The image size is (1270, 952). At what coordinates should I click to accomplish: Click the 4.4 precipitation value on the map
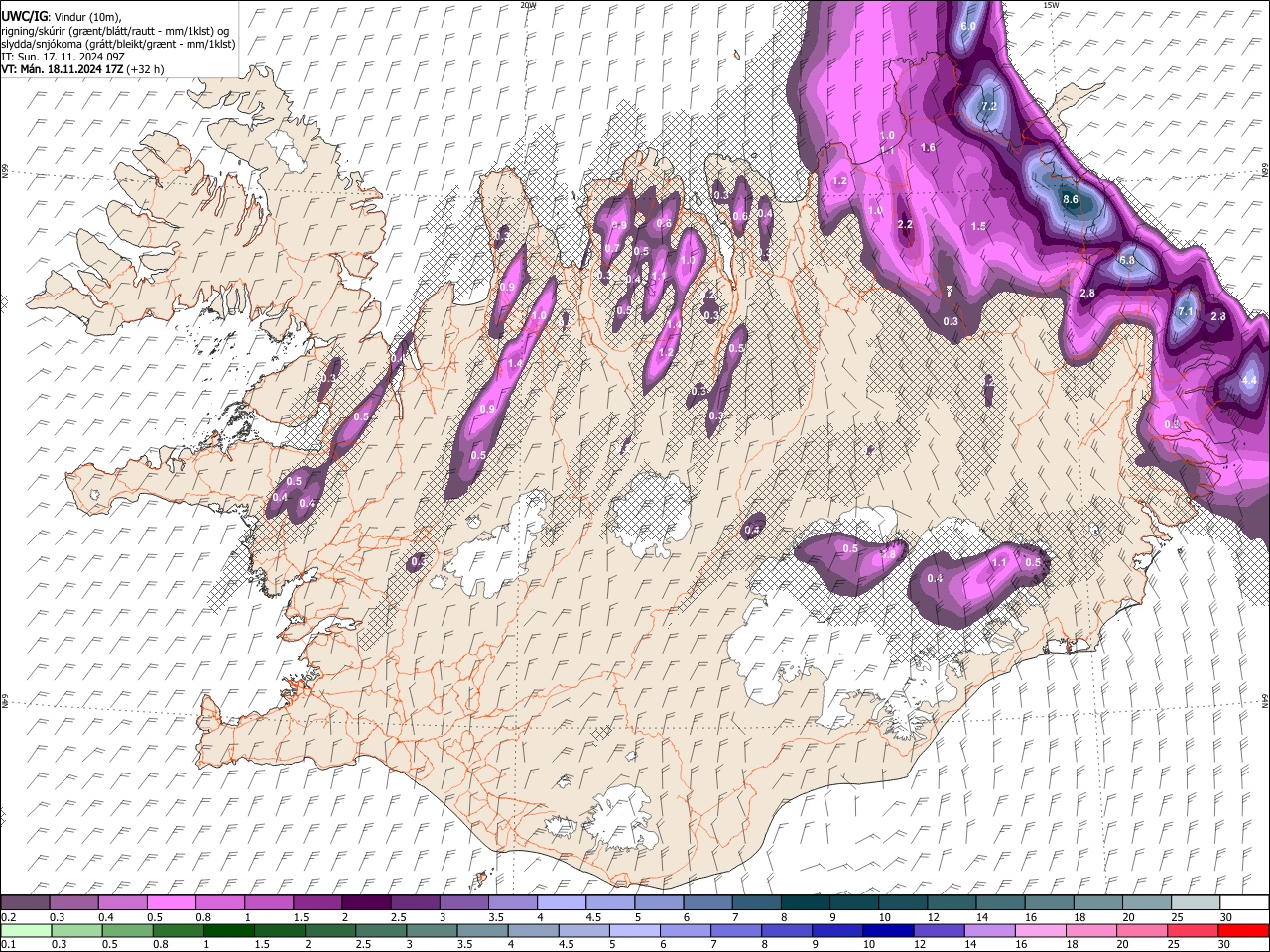point(1249,380)
